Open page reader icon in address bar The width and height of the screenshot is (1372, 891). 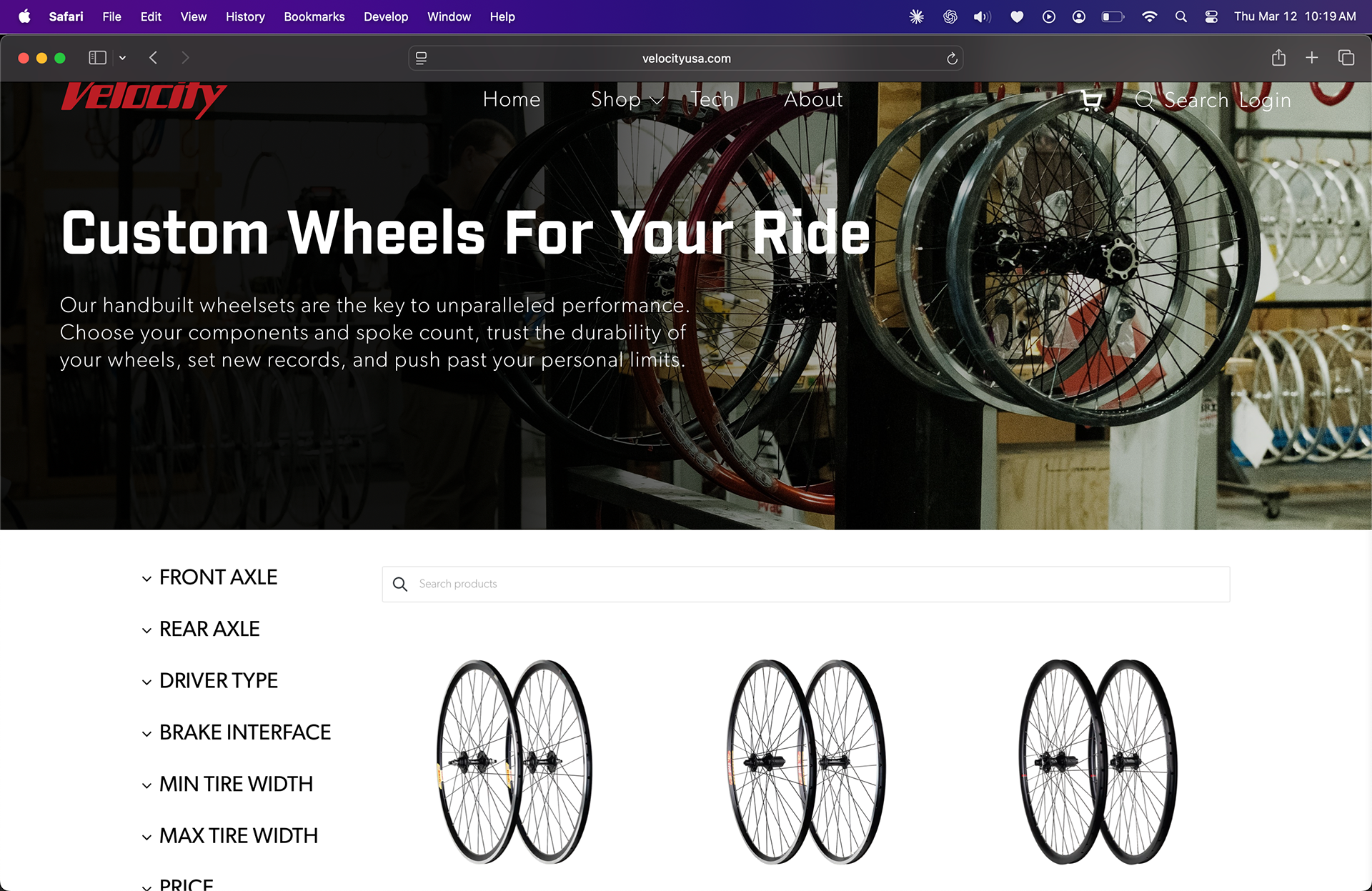tap(422, 59)
